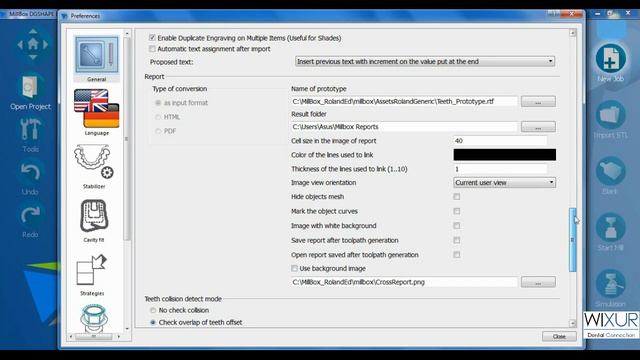Screen dimensions: 640x360
Task: Enable Automatic text assignment after import
Action: [152, 49]
